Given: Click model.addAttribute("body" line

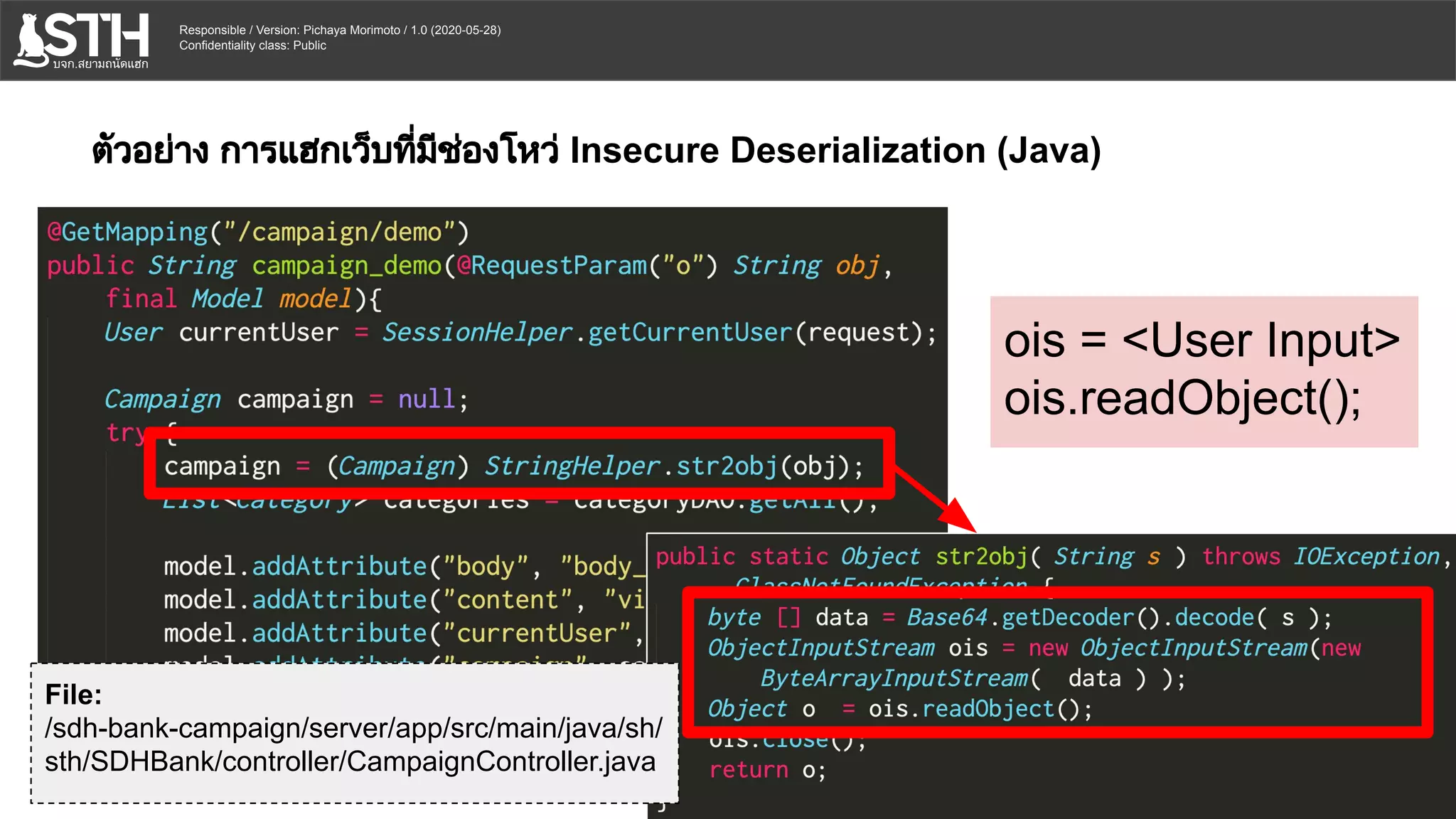Looking at the screenshot, I should [404, 567].
